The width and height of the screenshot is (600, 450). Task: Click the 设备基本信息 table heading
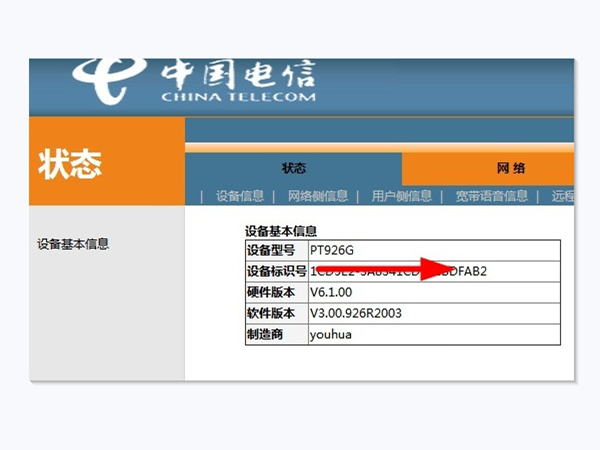[281, 231]
